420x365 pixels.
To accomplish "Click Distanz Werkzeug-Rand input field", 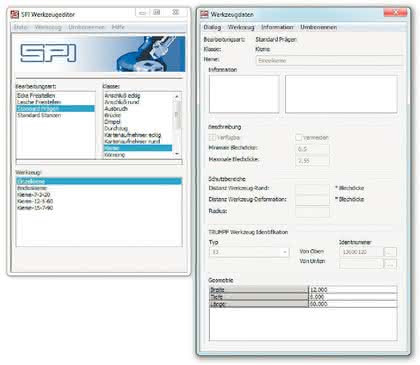I will pos(312,189).
